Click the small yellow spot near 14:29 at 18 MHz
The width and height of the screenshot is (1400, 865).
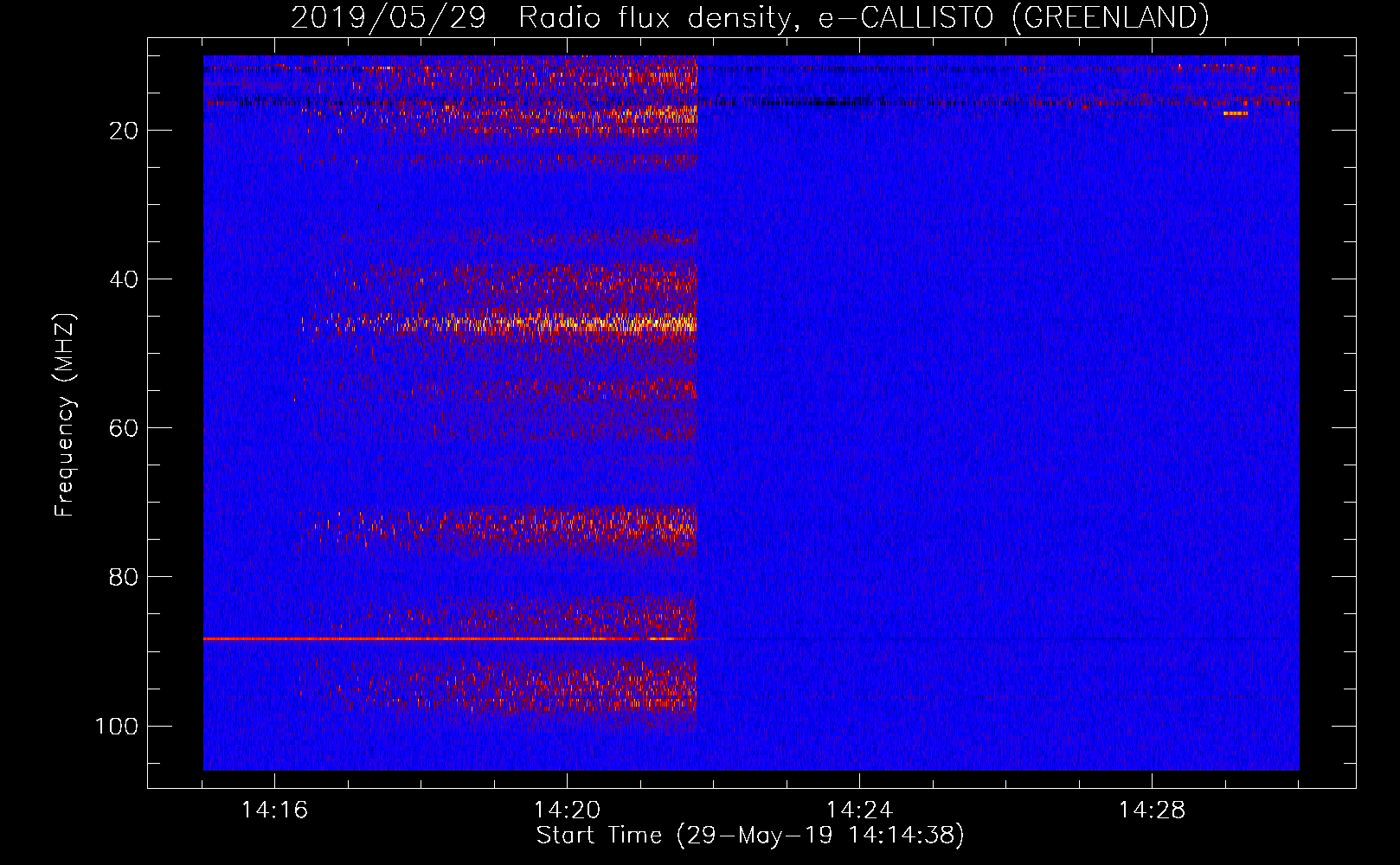(1236, 113)
